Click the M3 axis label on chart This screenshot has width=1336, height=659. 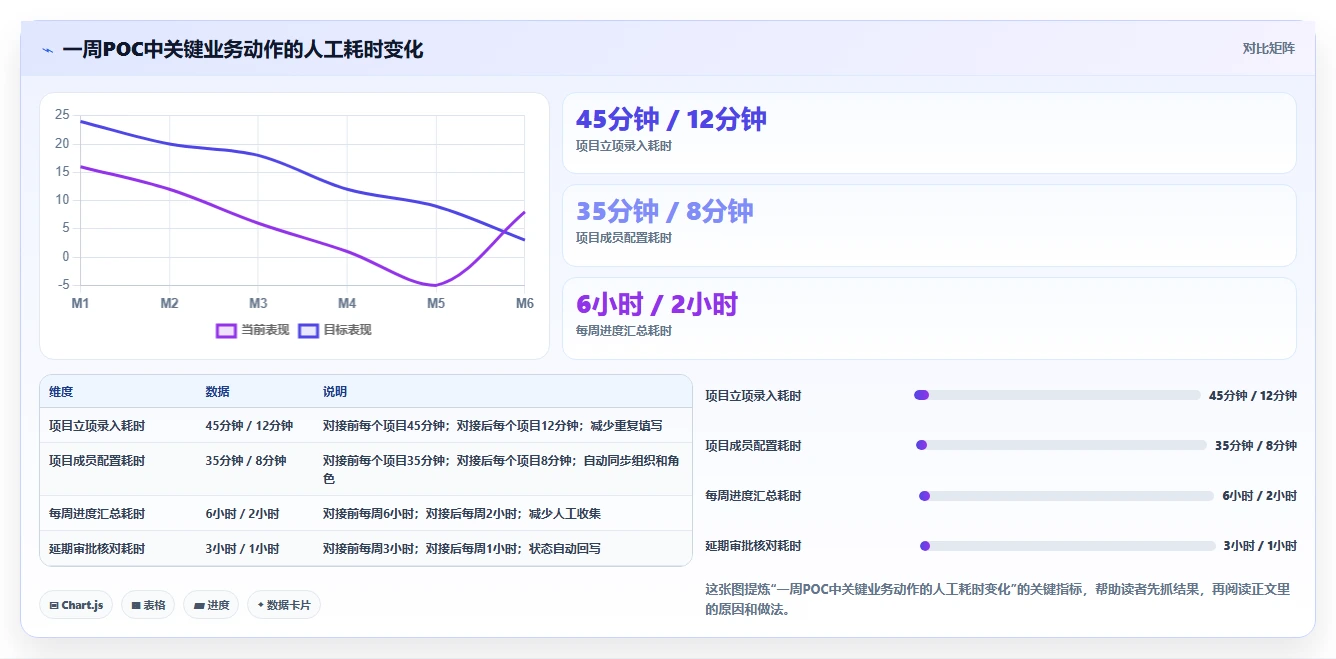tap(258, 303)
